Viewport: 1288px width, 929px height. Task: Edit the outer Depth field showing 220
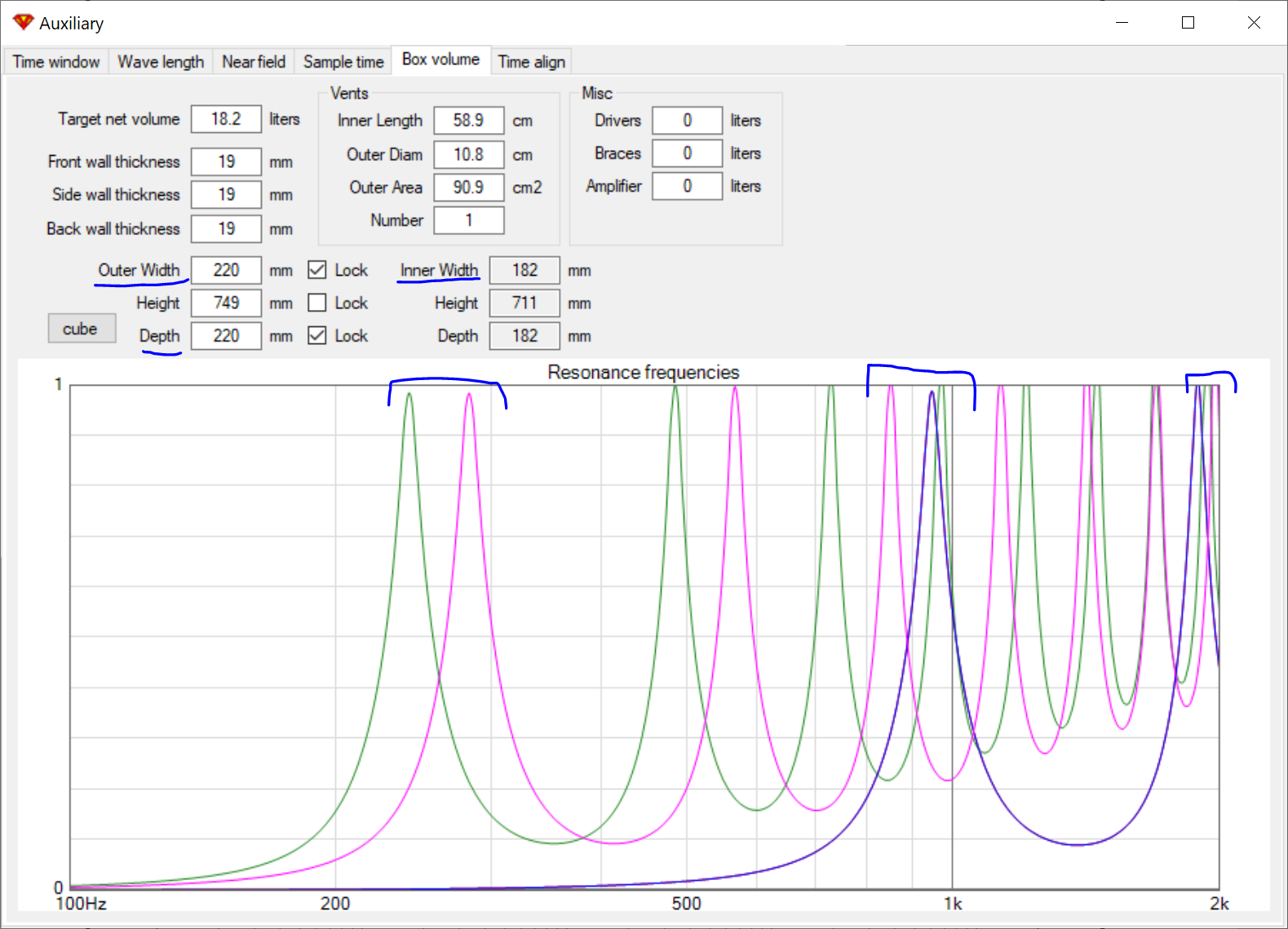(x=226, y=335)
